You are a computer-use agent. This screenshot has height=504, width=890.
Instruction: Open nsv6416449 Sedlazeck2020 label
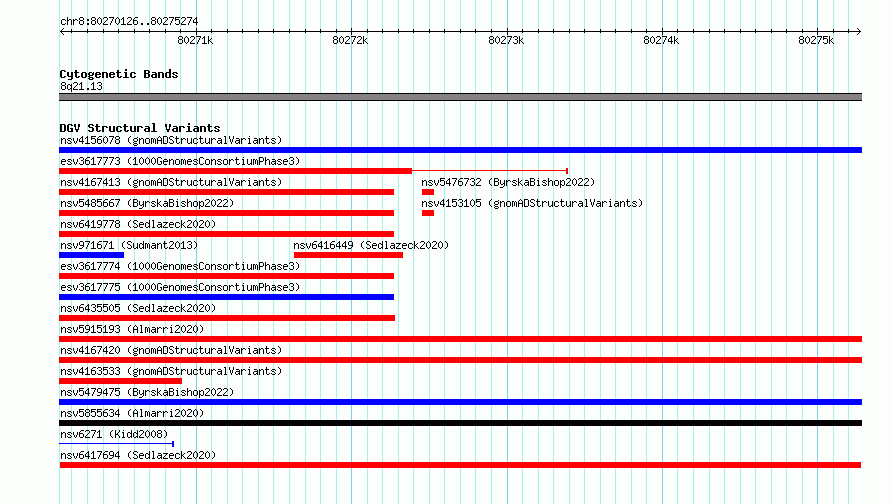coord(371,245)
